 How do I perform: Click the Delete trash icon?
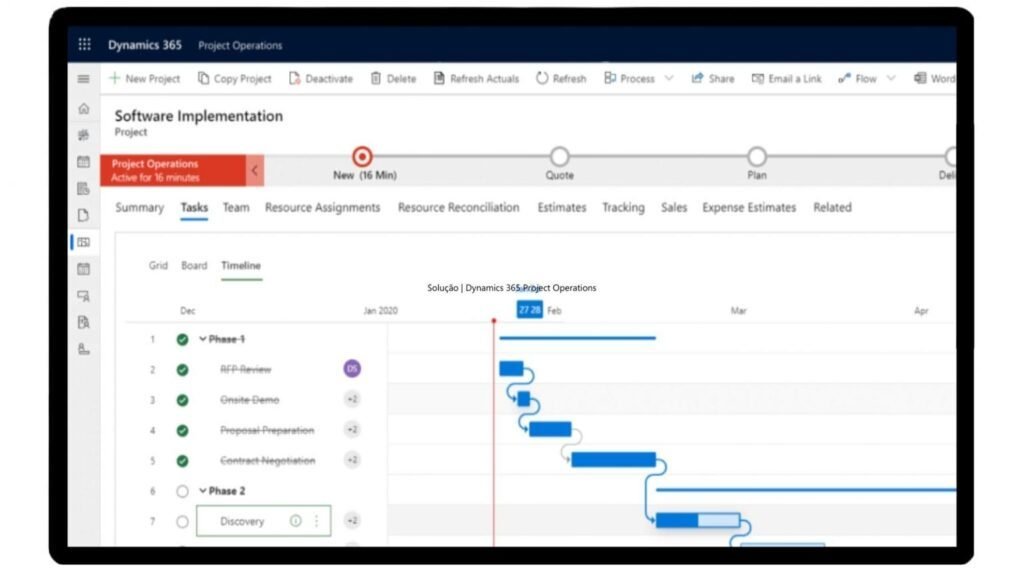point(376,78)
